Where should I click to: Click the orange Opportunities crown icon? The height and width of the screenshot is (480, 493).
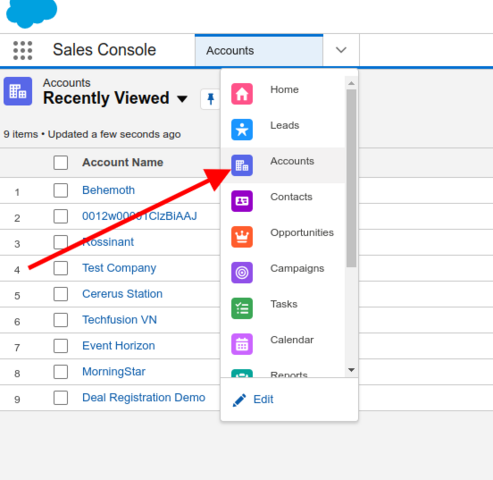coord(242,237)
